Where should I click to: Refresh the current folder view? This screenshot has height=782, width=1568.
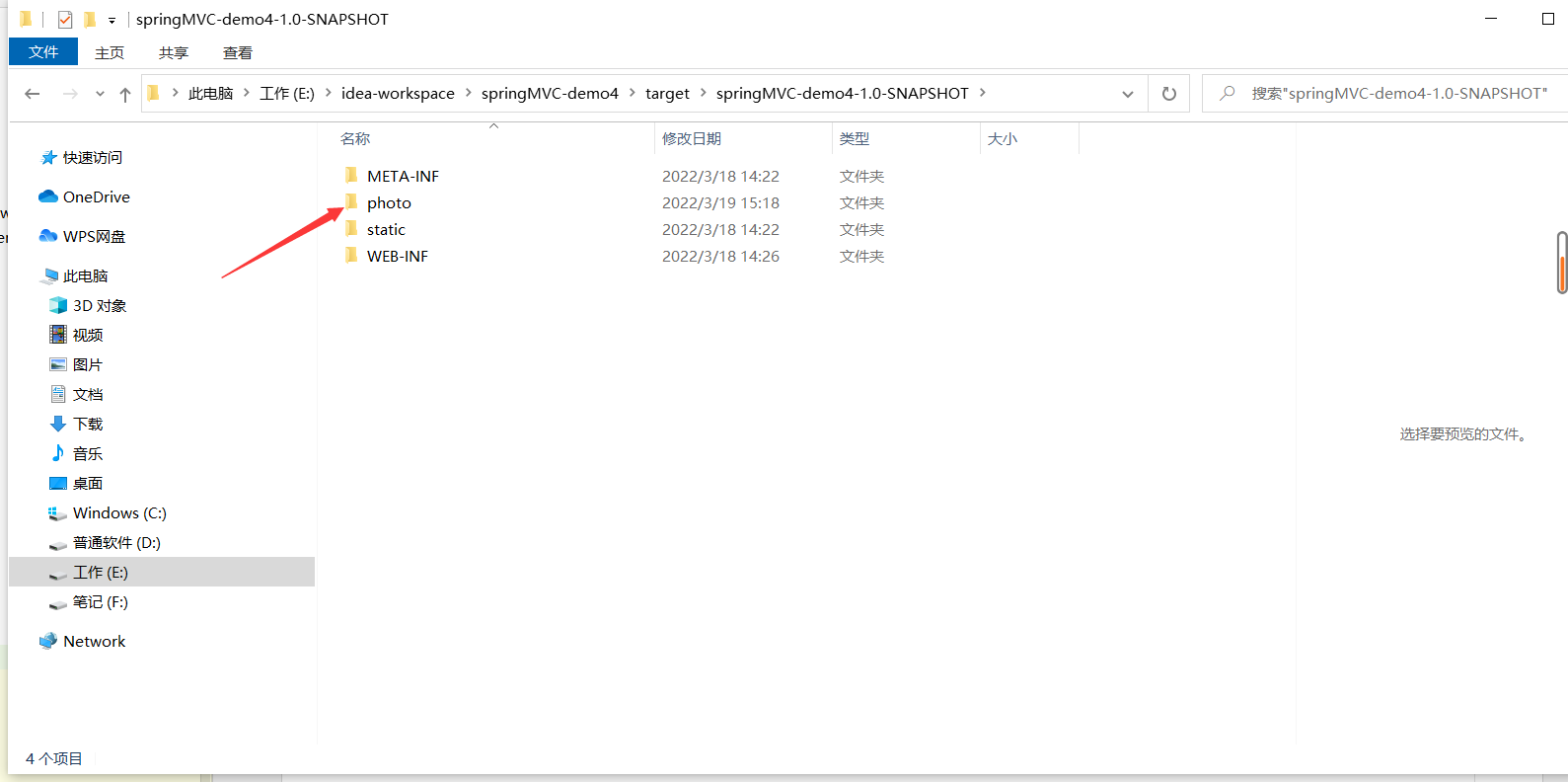pyautogui.click(x=1169, y=94)
